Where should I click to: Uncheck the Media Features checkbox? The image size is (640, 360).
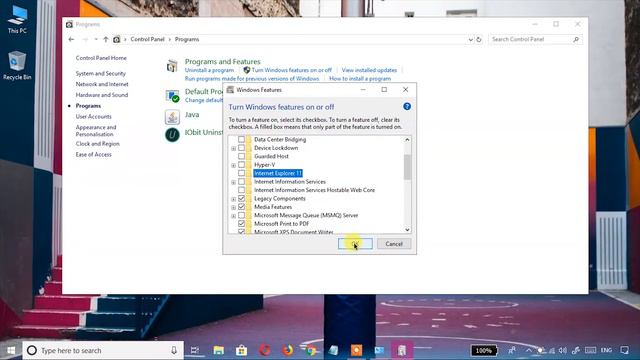(242, 207)
